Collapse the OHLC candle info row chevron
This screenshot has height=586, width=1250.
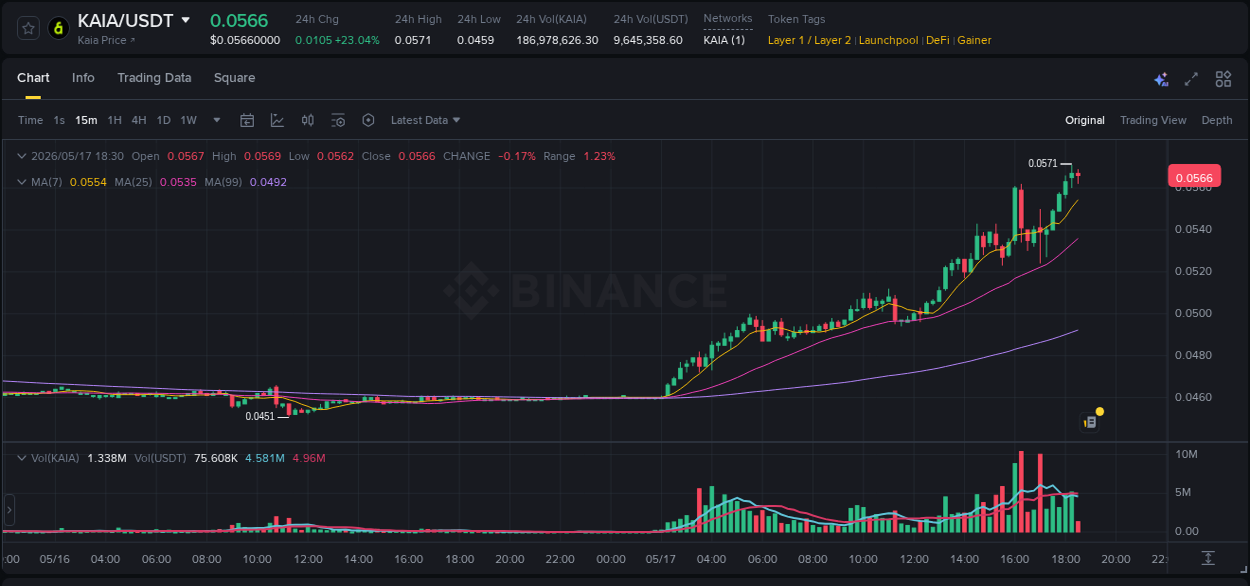click(22, 156)
